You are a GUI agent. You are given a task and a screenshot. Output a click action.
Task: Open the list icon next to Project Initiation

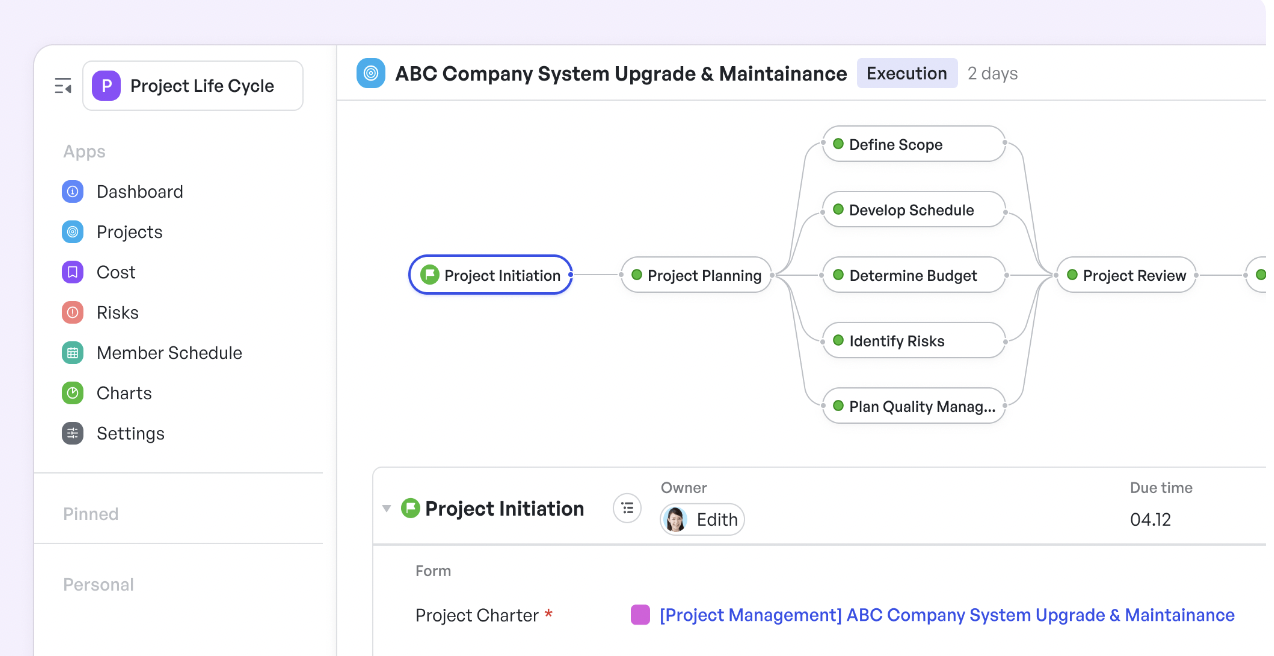click(x=627, y=508)
